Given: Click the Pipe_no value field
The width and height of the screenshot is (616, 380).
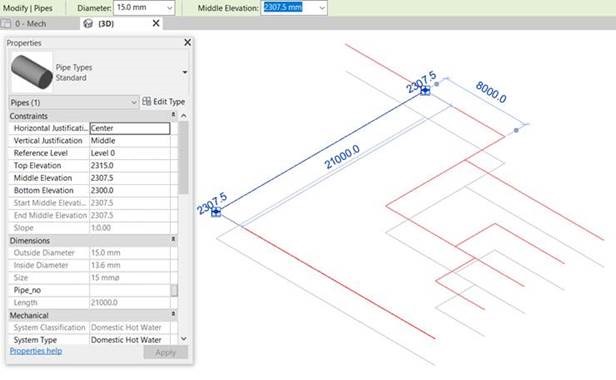Looking at the screenshot, I should [x=130, y=290].
